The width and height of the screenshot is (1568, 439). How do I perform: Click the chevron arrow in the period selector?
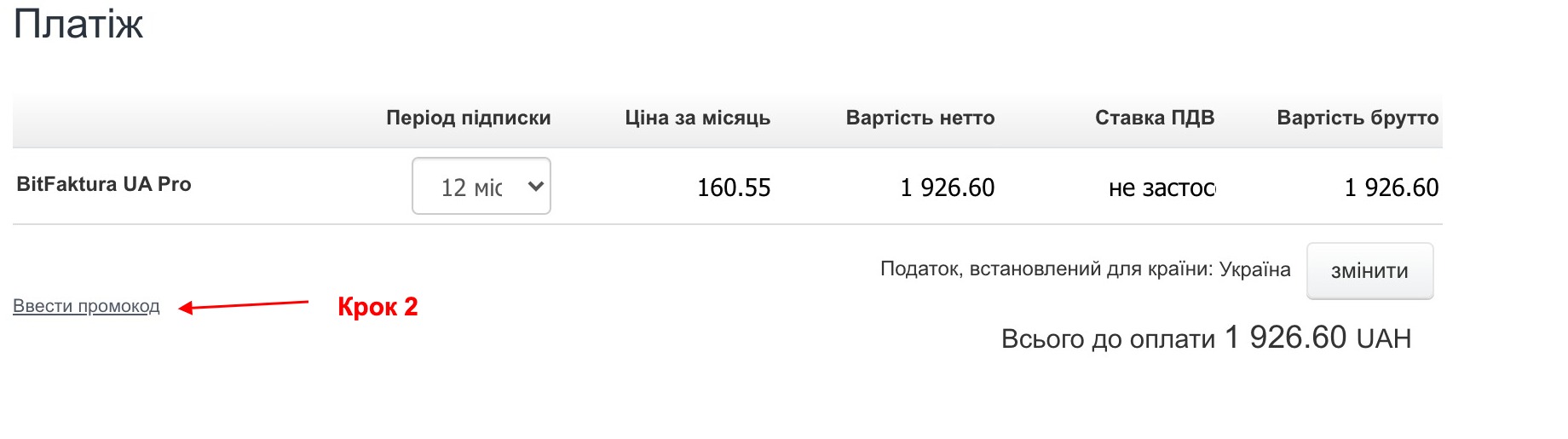[x=535, y=187]
